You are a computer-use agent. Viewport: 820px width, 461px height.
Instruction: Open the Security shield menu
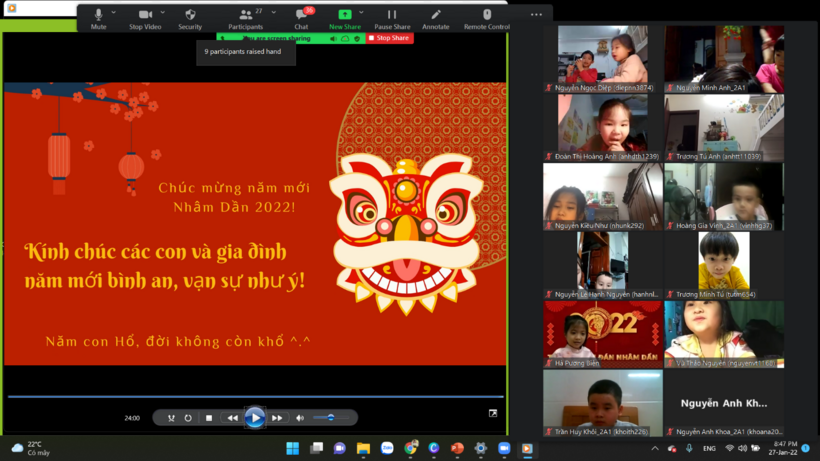[x=190, y=19]
